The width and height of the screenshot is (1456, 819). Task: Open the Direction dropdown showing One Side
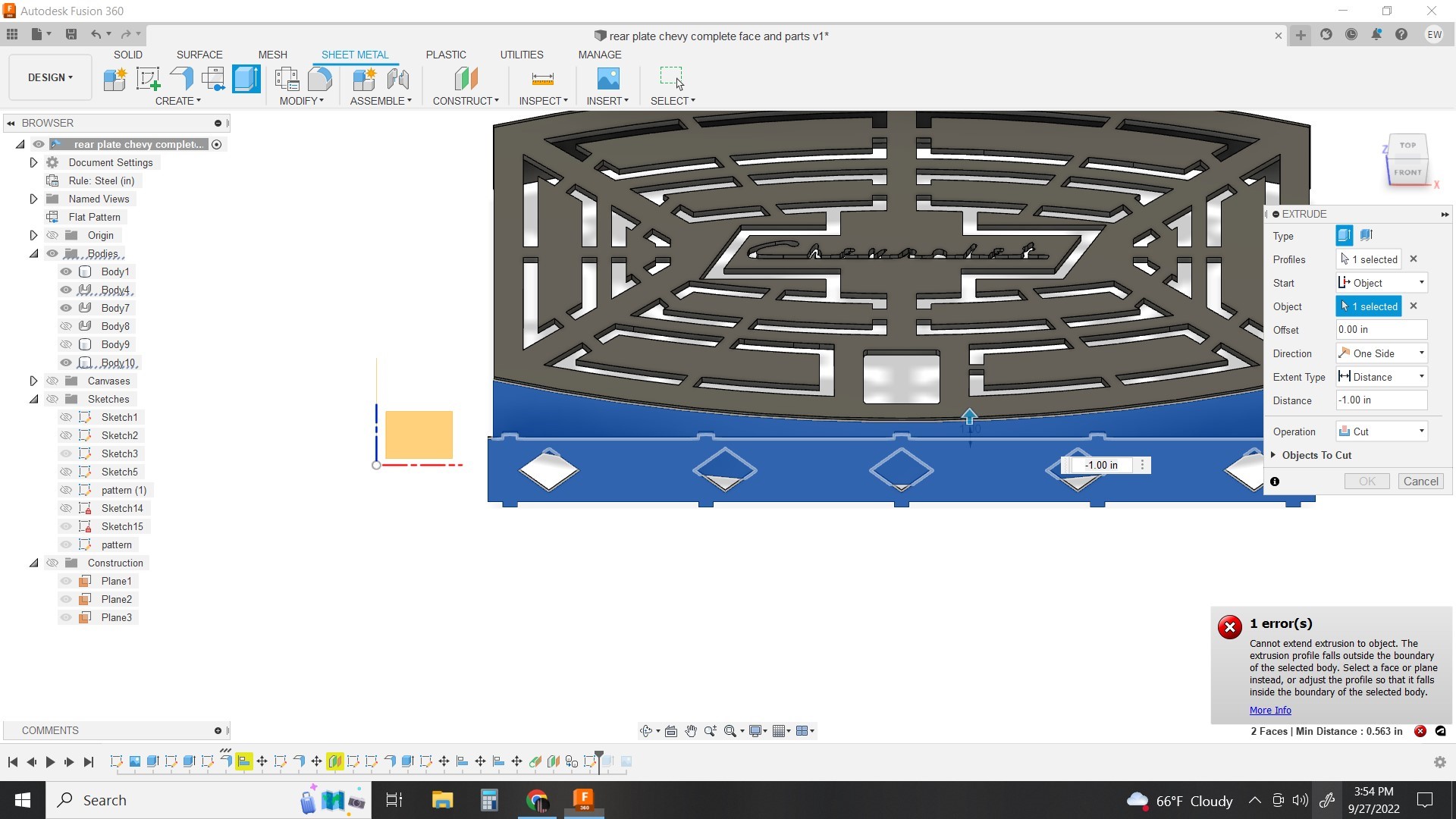(x=1382, y=353)
